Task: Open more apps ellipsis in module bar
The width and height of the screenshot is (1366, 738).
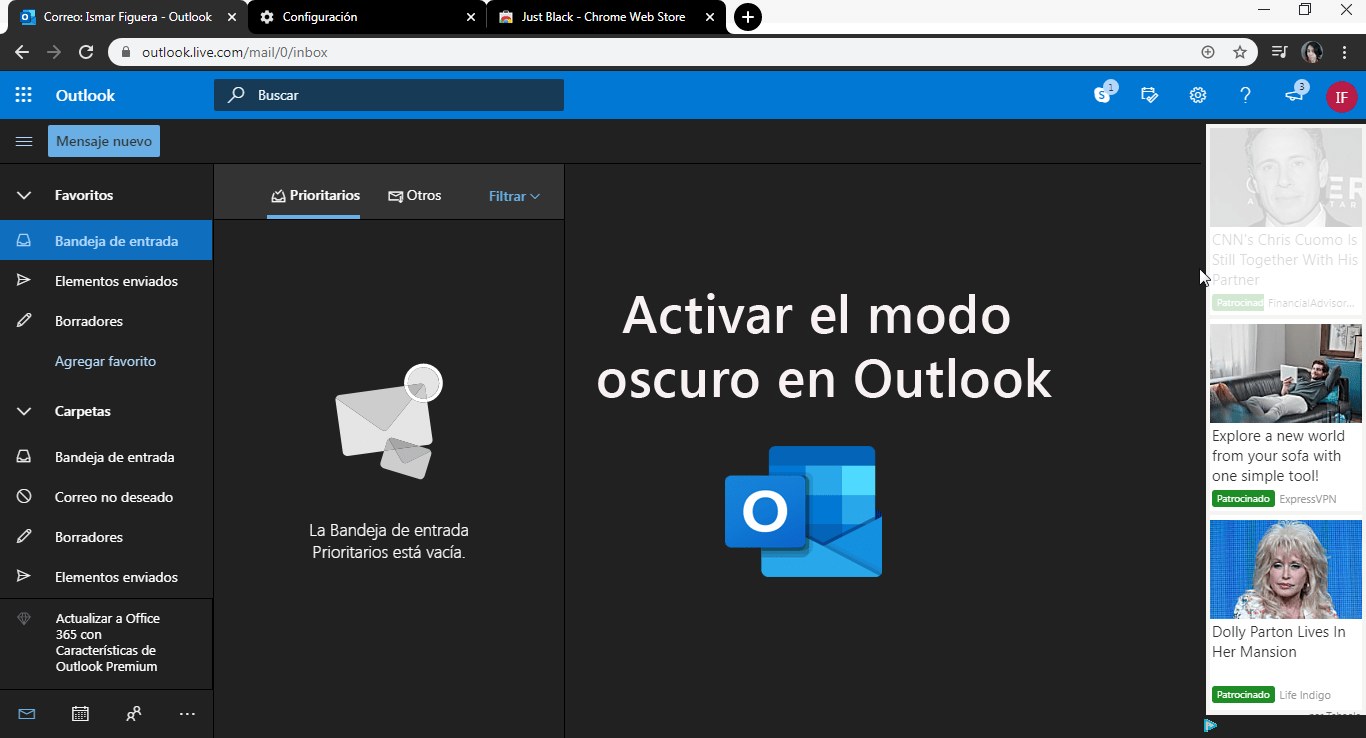Action: click(187, 714)
